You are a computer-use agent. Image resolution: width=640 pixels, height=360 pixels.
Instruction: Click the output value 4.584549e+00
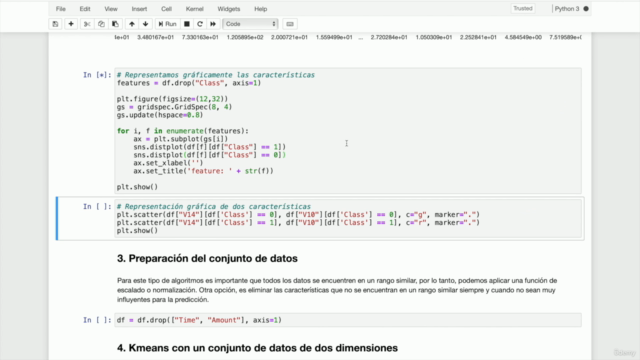(523, 37)
